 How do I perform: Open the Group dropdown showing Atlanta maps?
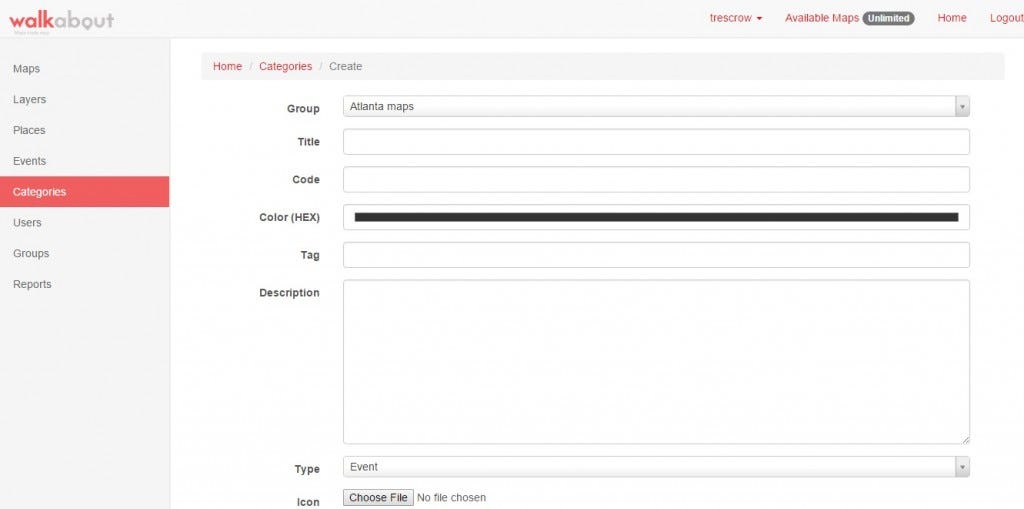pos(656,107)
